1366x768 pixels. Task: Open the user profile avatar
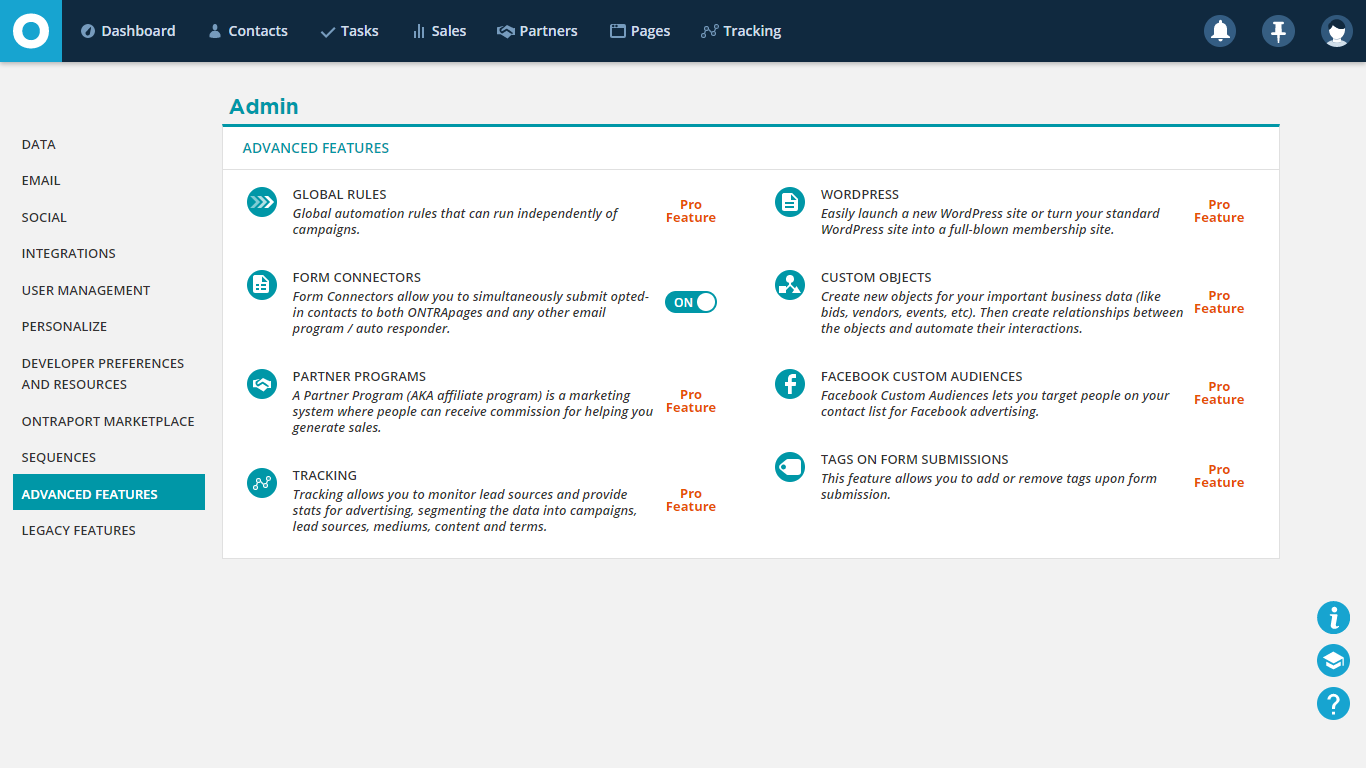(x=1336, y=31)
